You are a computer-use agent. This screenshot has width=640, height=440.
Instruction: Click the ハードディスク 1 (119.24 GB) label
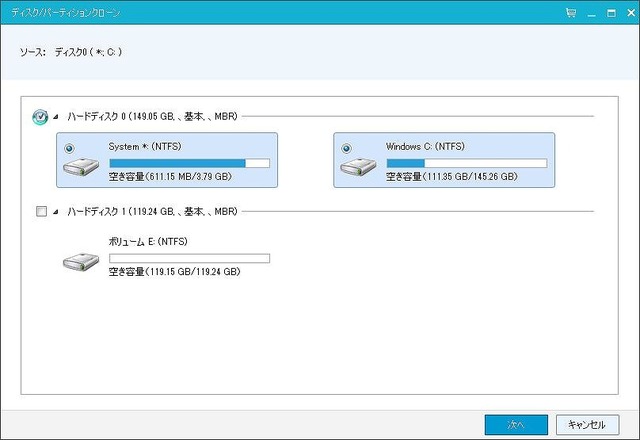pos(152,211)
